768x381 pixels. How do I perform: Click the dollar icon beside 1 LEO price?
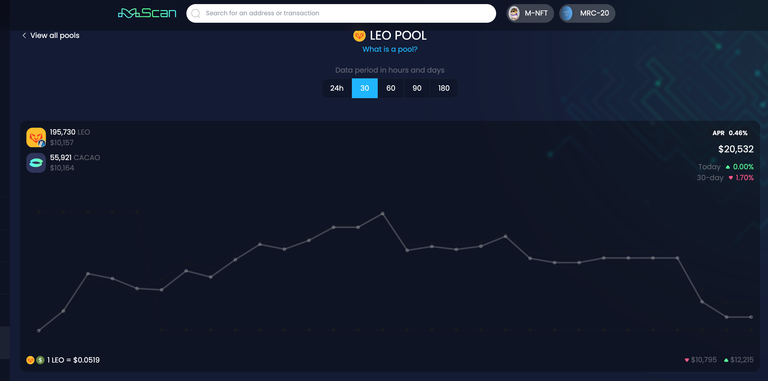(40, 360)
